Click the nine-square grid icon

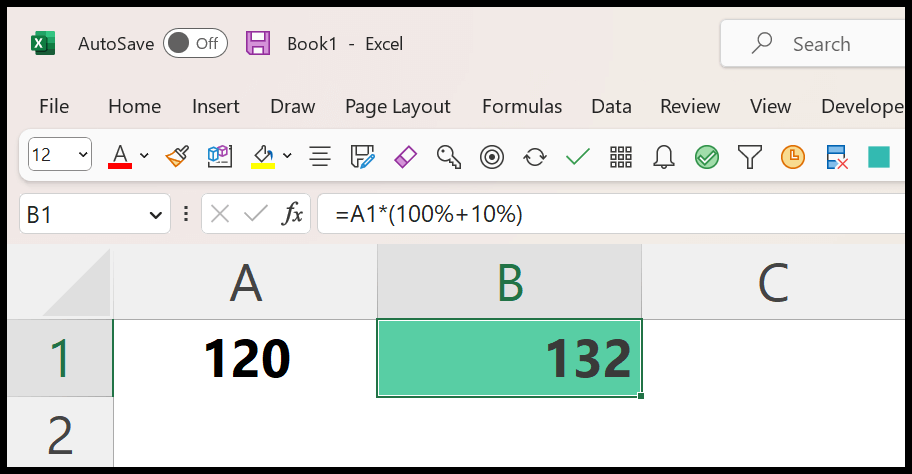point(621,157)
